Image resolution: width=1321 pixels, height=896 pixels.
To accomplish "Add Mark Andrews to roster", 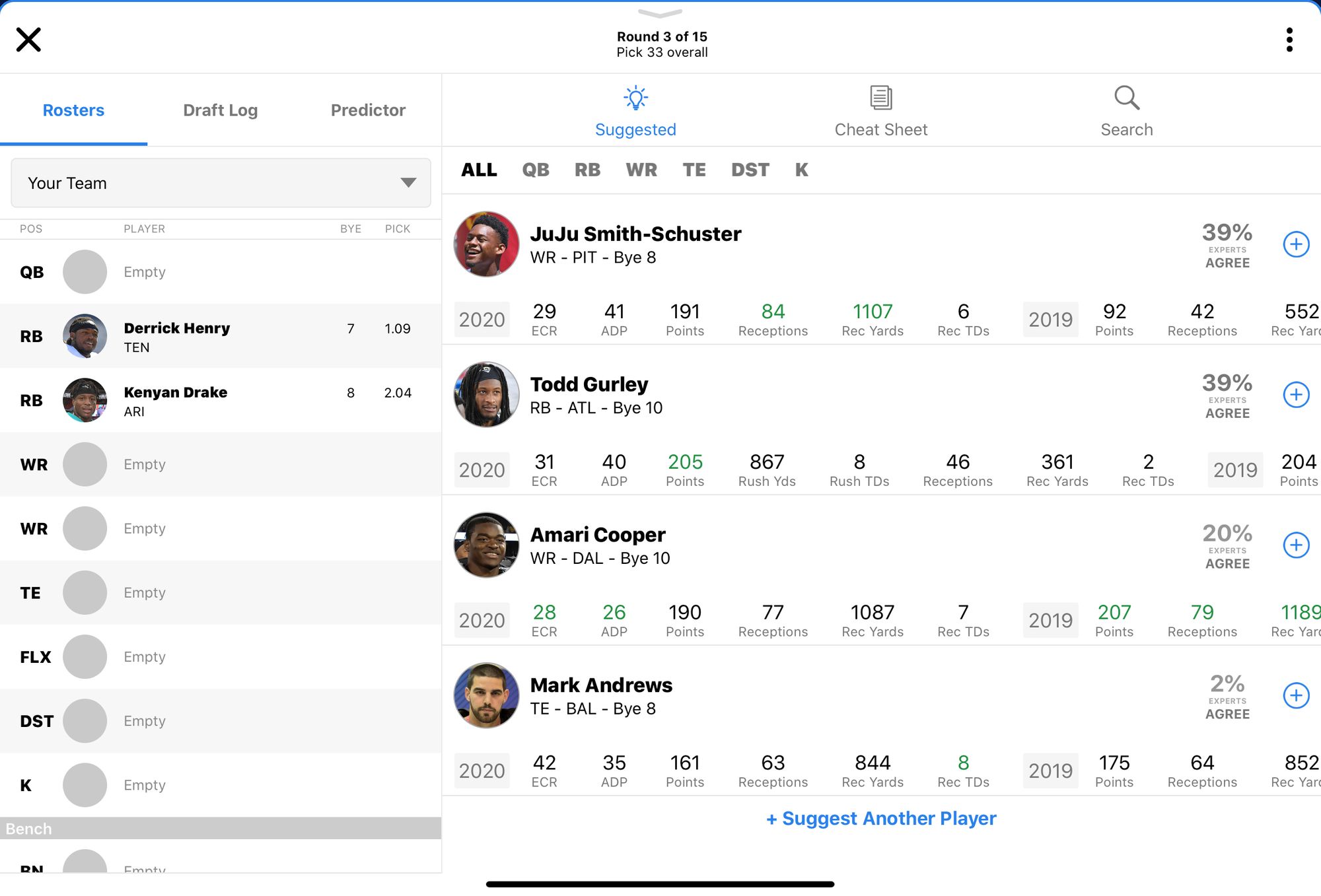I will click(1295, 694).
